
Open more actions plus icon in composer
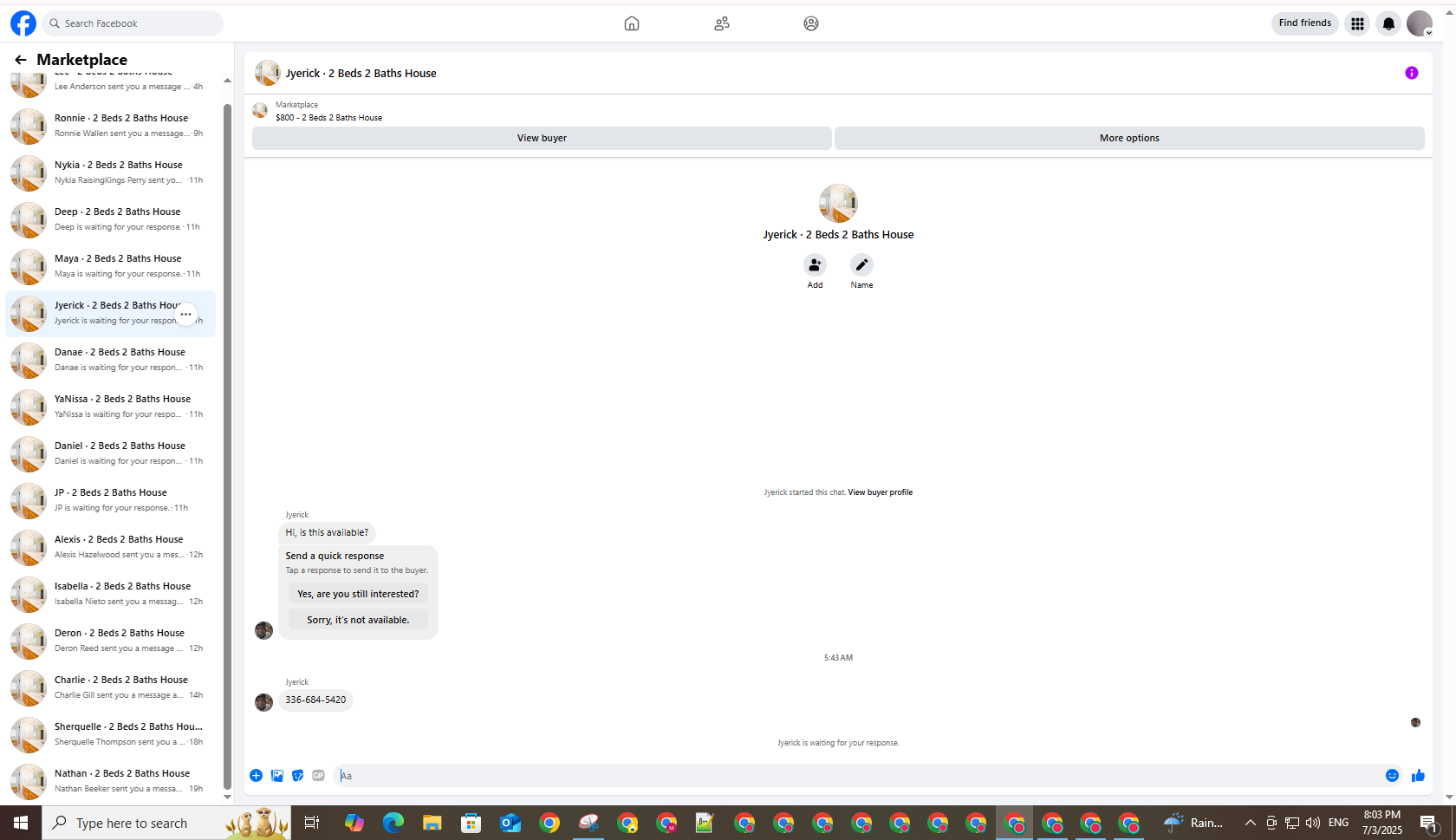pos(256,776)
